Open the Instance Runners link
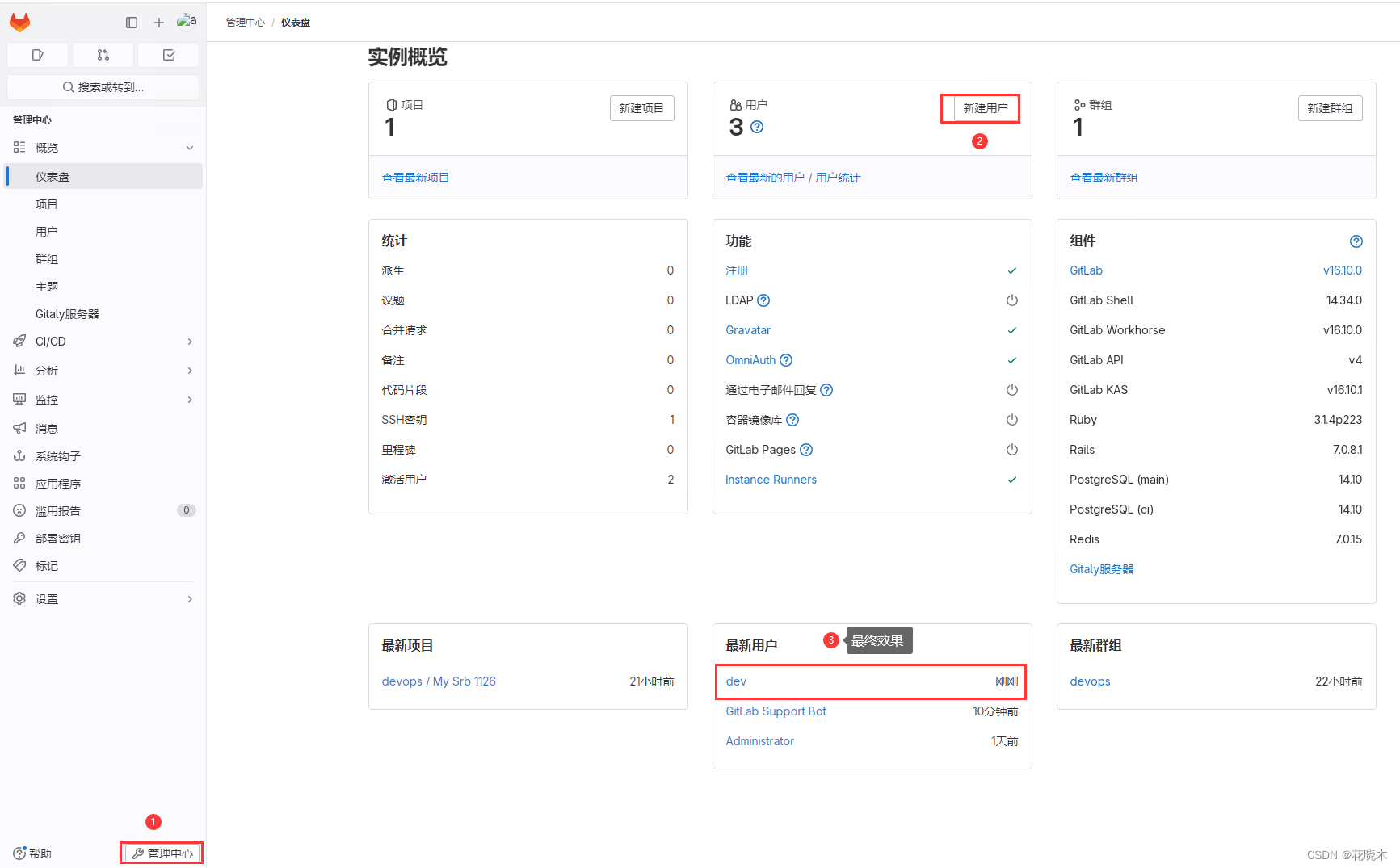Viewport: 1400px width, 868px height. pos(771,480)
